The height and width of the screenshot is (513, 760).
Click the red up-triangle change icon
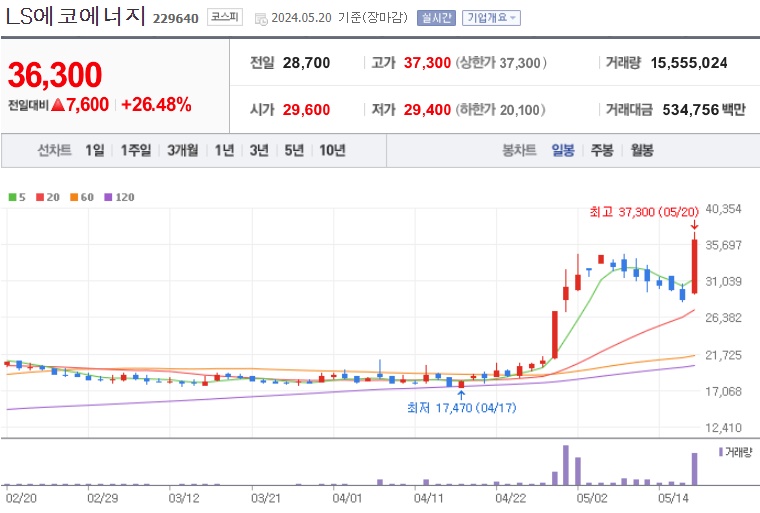point(58,105)
